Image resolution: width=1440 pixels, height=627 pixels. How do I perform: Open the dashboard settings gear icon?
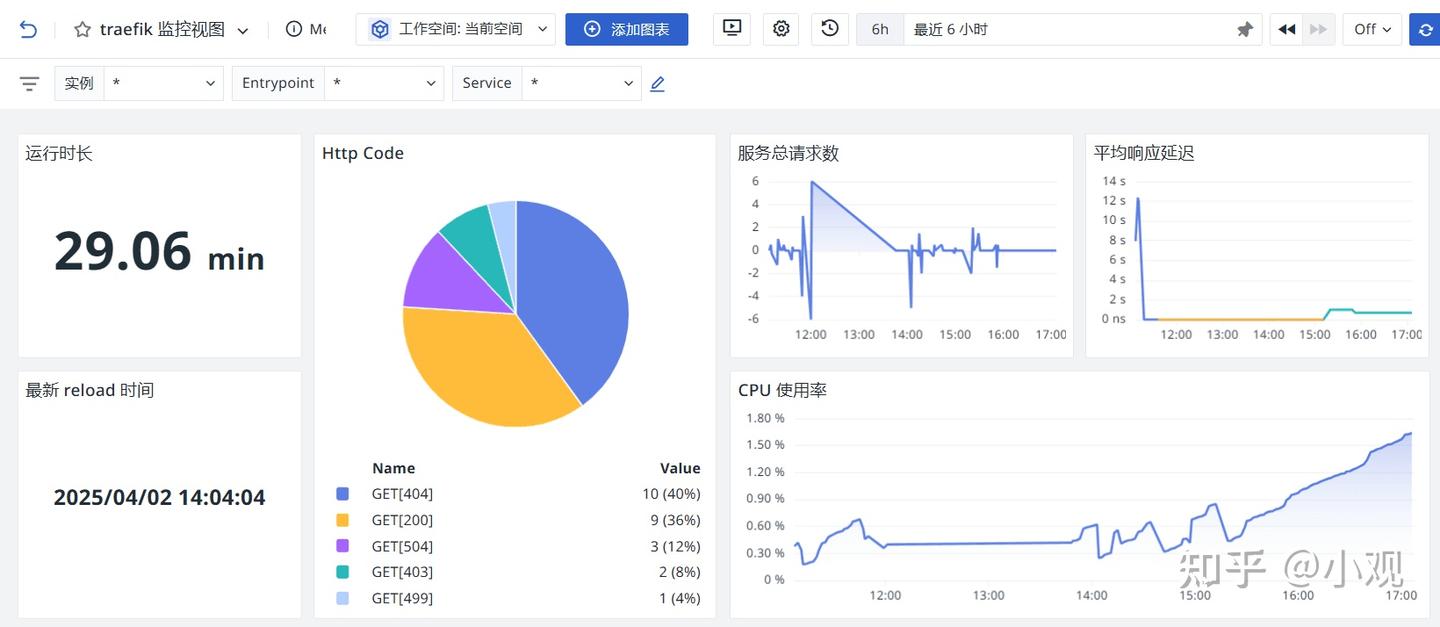(781, 29)
